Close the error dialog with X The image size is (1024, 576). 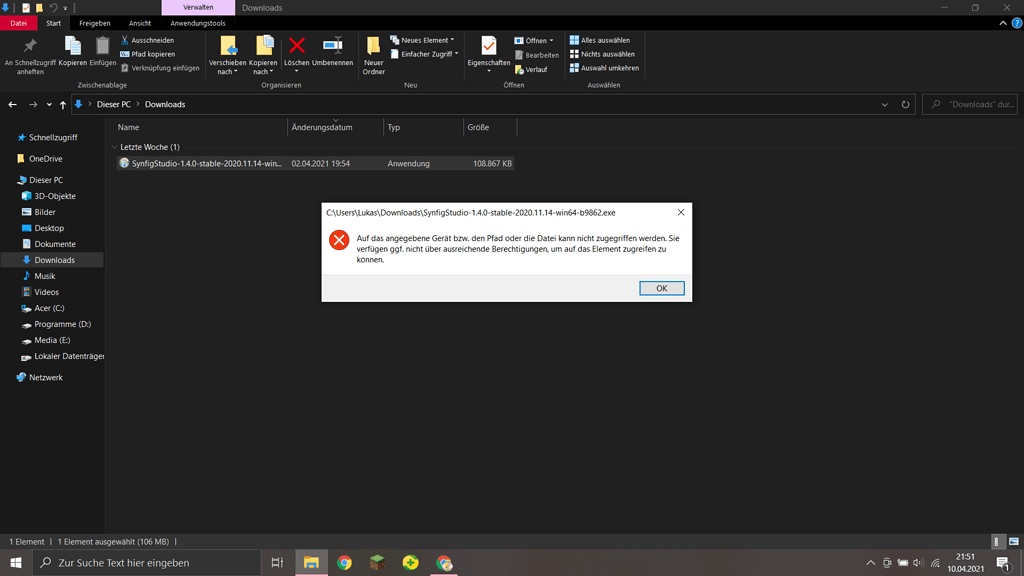(681, 213)
